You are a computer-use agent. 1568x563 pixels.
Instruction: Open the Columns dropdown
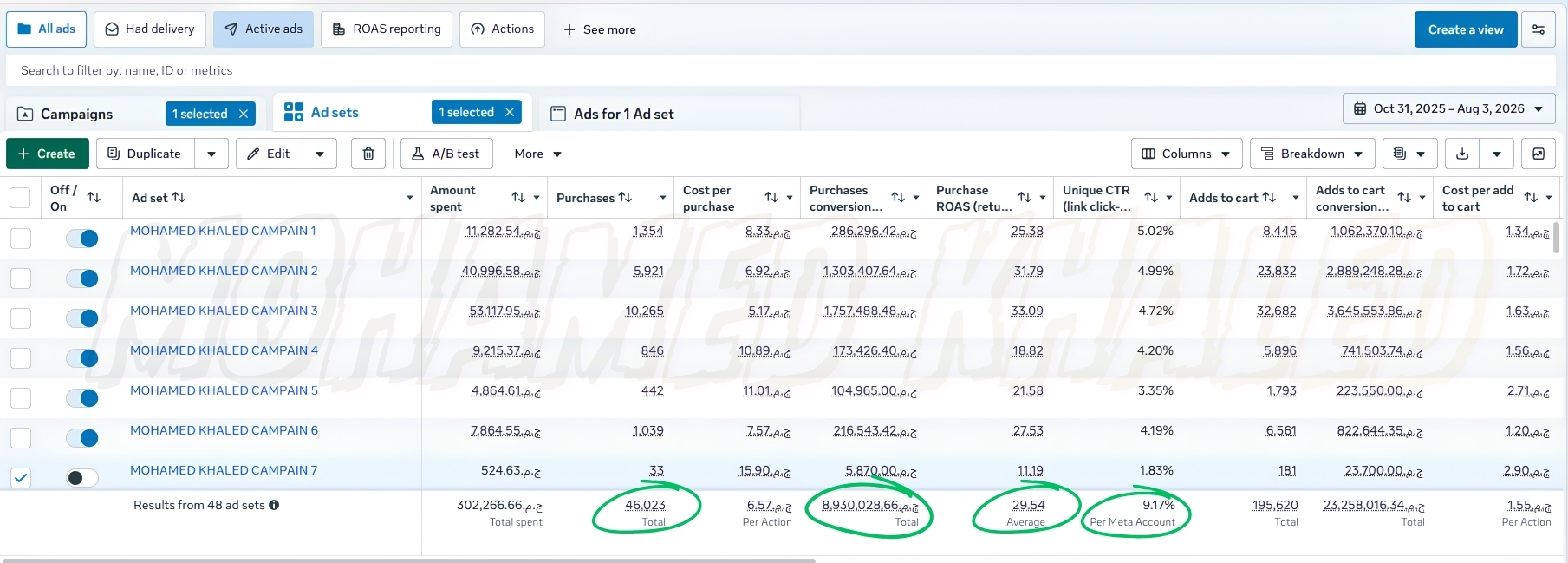click(x=1187, y=154)
